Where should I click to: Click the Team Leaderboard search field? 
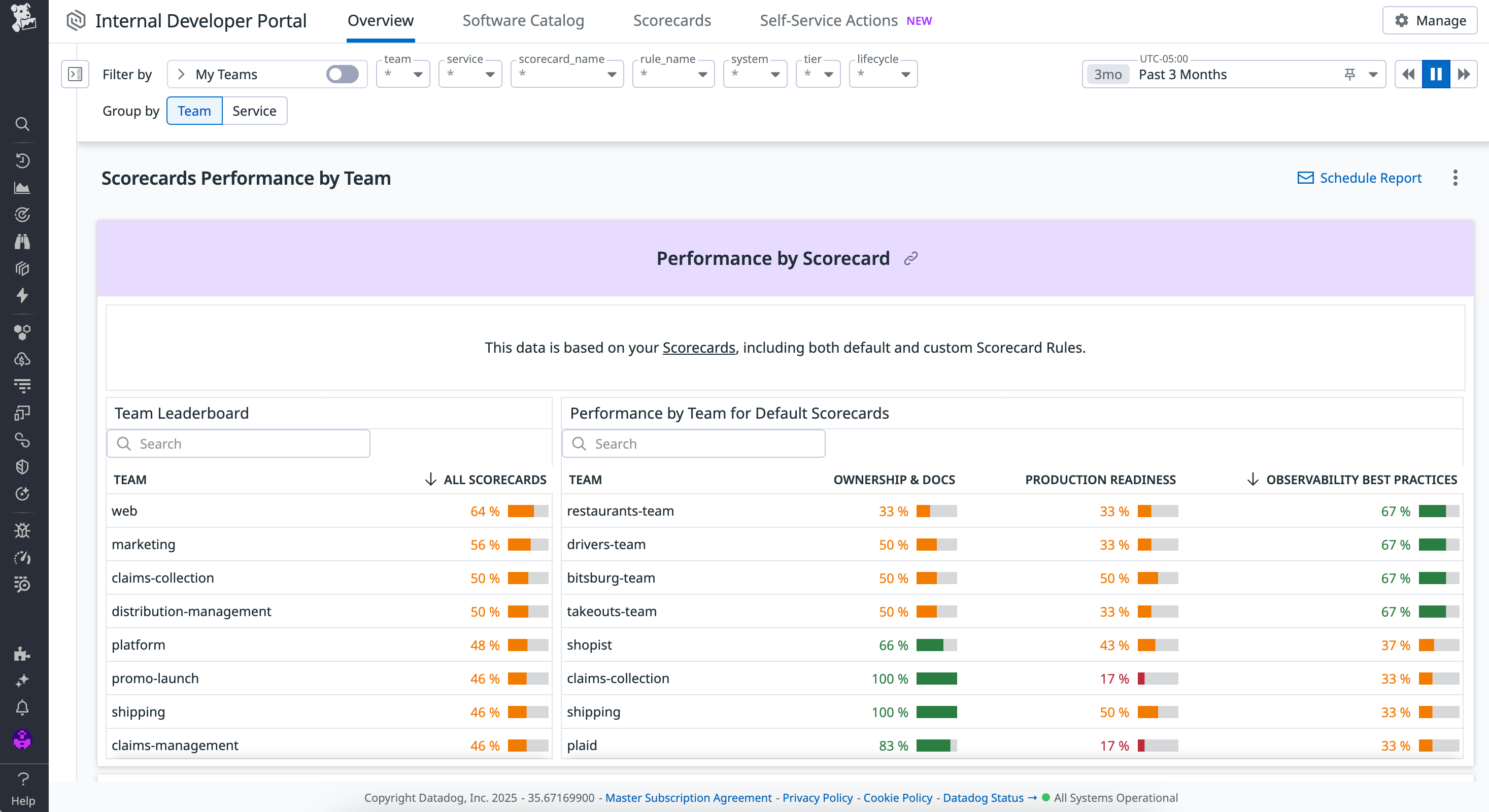[238, 443]
